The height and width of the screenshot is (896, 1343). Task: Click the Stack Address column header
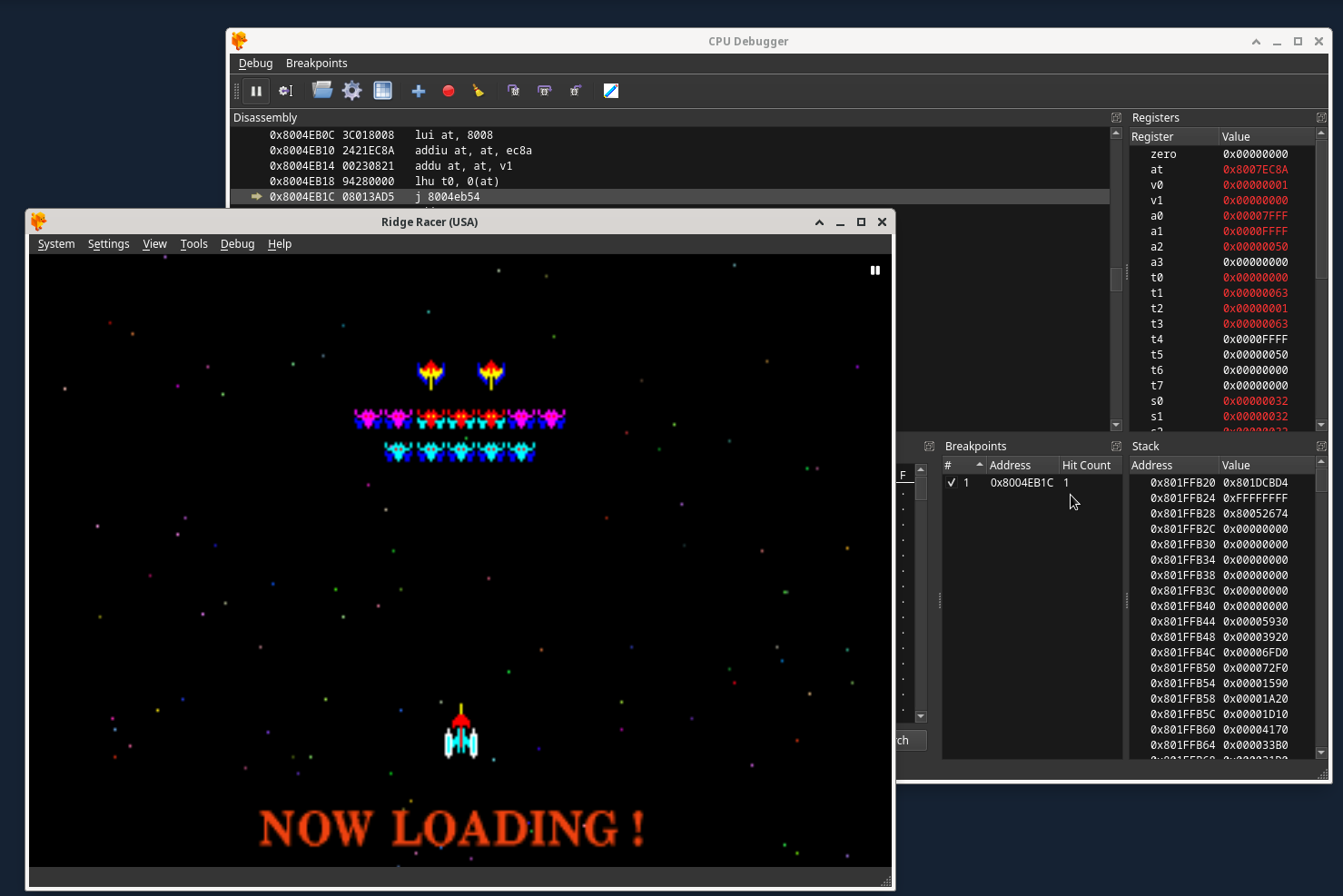click(x=1173, y=466)
